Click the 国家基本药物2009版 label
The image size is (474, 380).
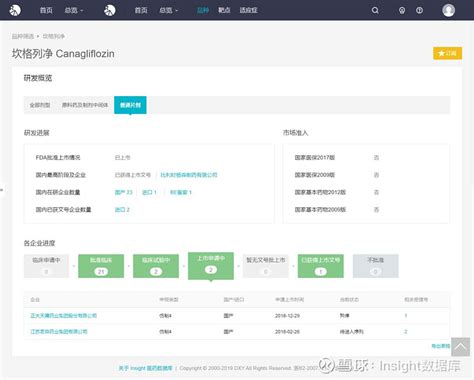[320, 209]
